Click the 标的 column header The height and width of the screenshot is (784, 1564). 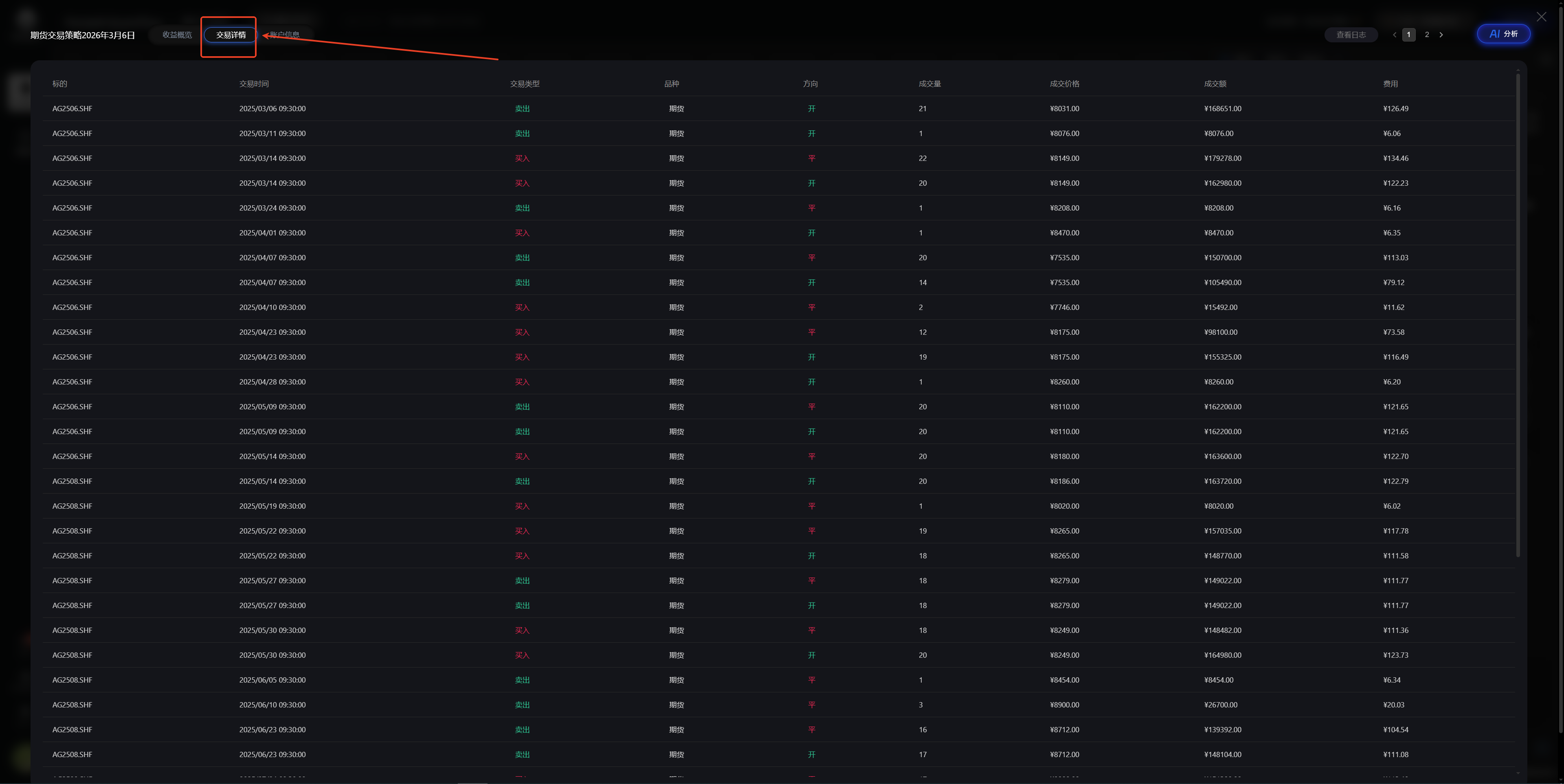59,84
